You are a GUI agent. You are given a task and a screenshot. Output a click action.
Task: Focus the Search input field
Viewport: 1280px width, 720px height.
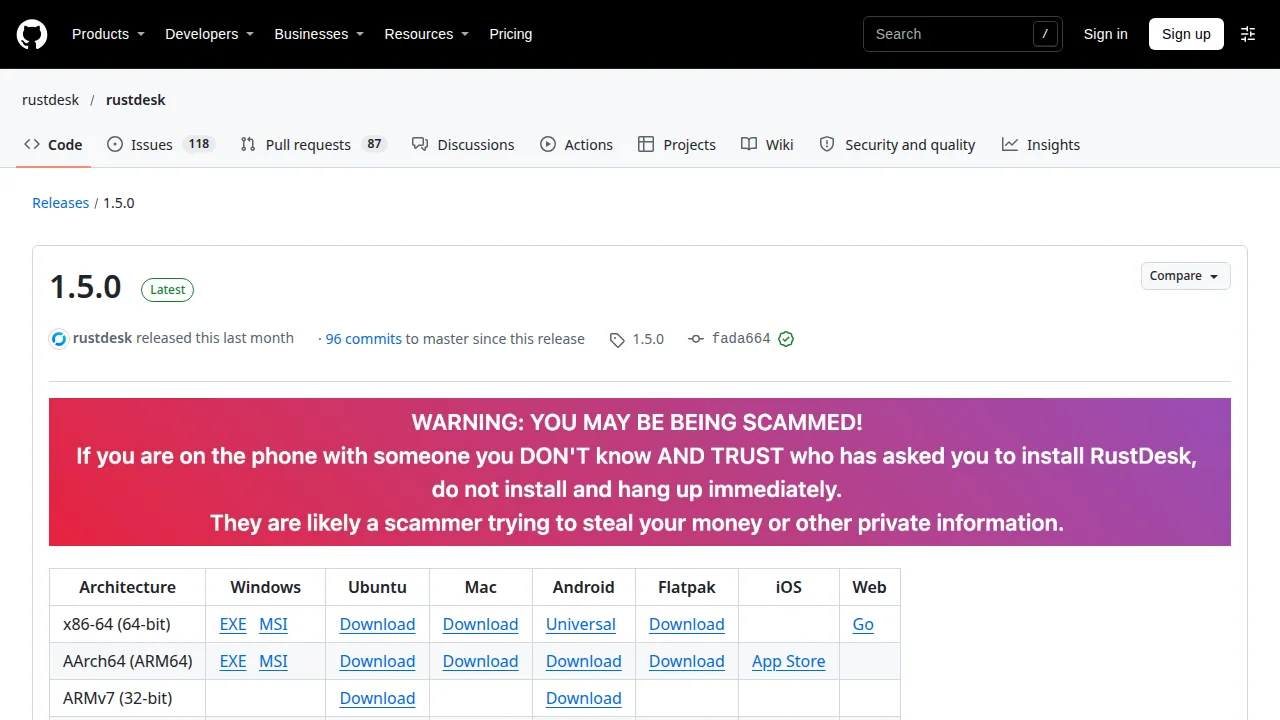click(x=962, y=34)
